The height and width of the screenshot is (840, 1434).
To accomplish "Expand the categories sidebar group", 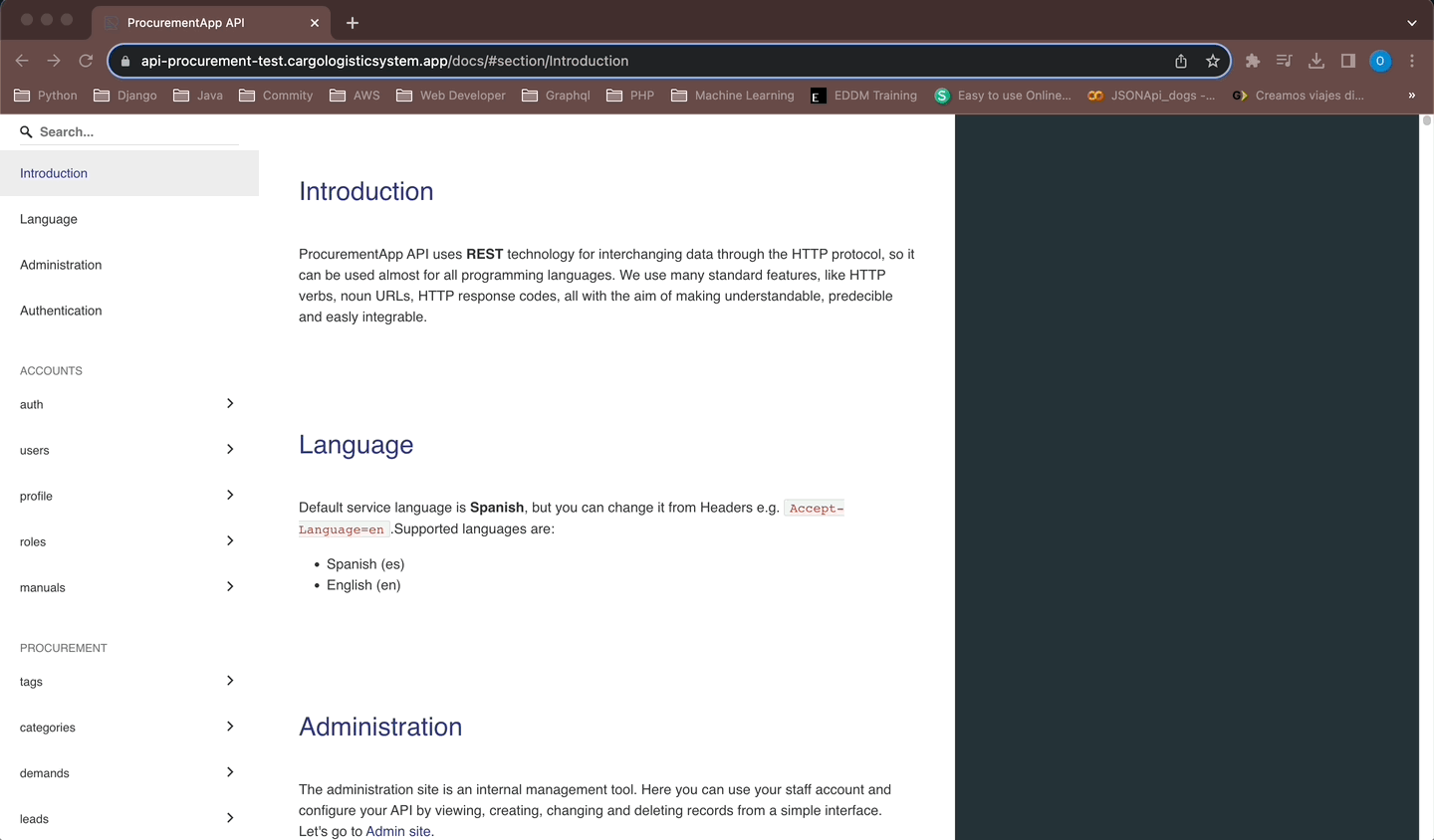I will (230, 727).
